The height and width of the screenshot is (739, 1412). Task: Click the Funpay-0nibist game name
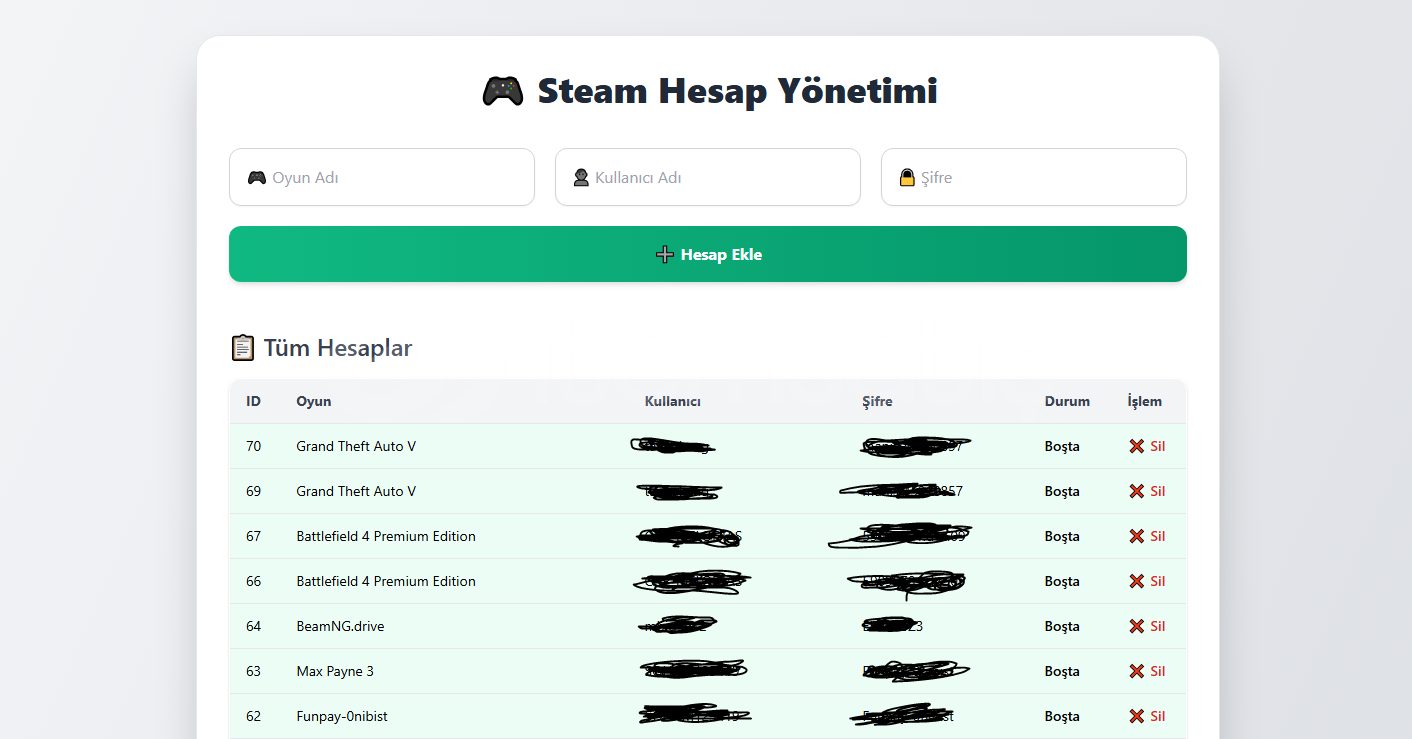[x=342, y=716]
